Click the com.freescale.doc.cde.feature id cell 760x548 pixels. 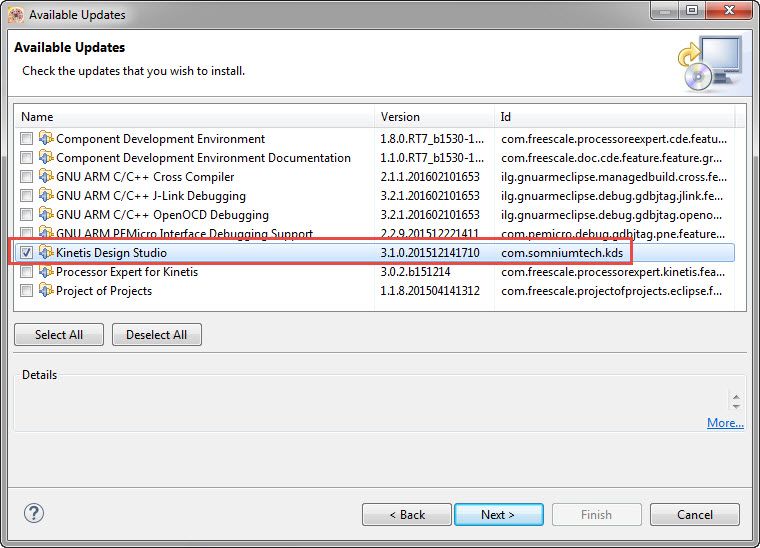[612, 158]
